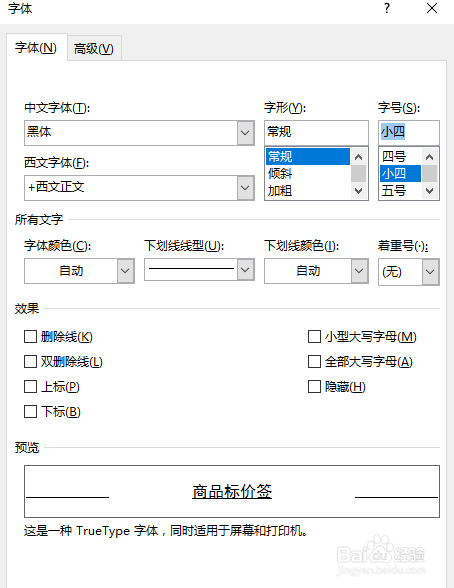Click the help question mark icon

click(x=387, y=8)
